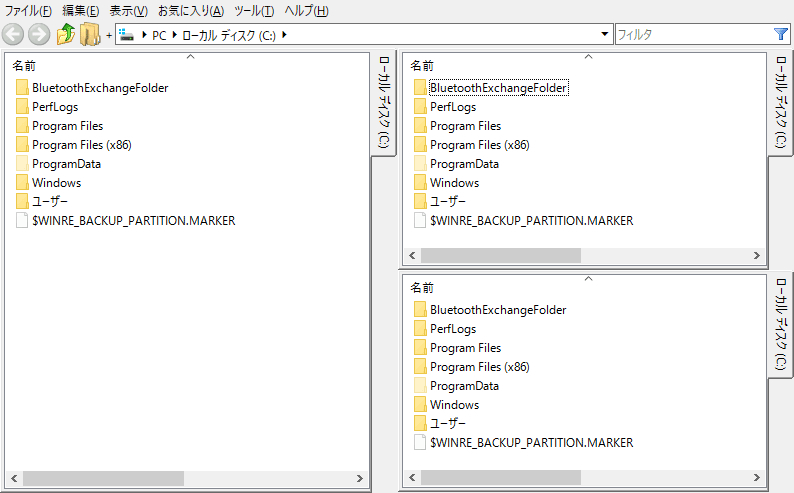Open the 表示(V) menu
794x493 pixels.
click(129, 11)
